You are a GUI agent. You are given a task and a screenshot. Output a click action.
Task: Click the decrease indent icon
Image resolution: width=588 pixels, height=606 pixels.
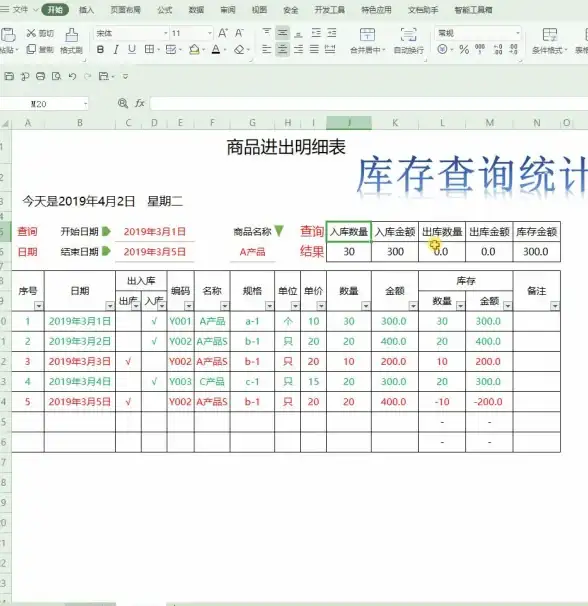click(316, 33)
